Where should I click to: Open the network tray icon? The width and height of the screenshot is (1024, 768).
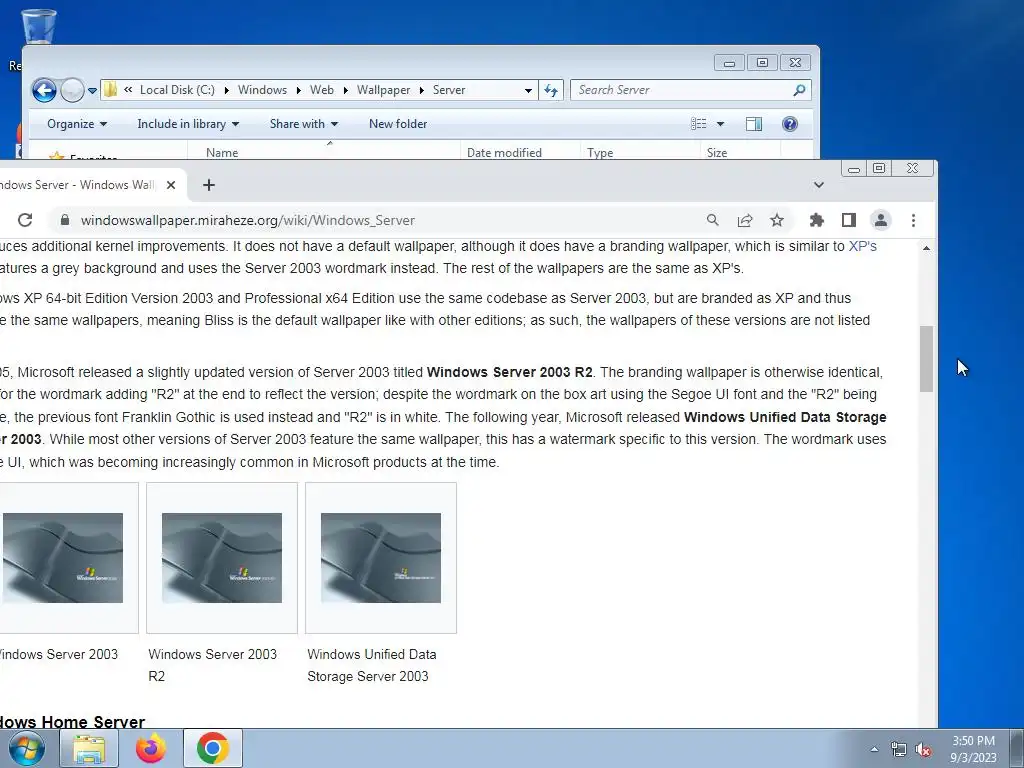tap(899, 749)
